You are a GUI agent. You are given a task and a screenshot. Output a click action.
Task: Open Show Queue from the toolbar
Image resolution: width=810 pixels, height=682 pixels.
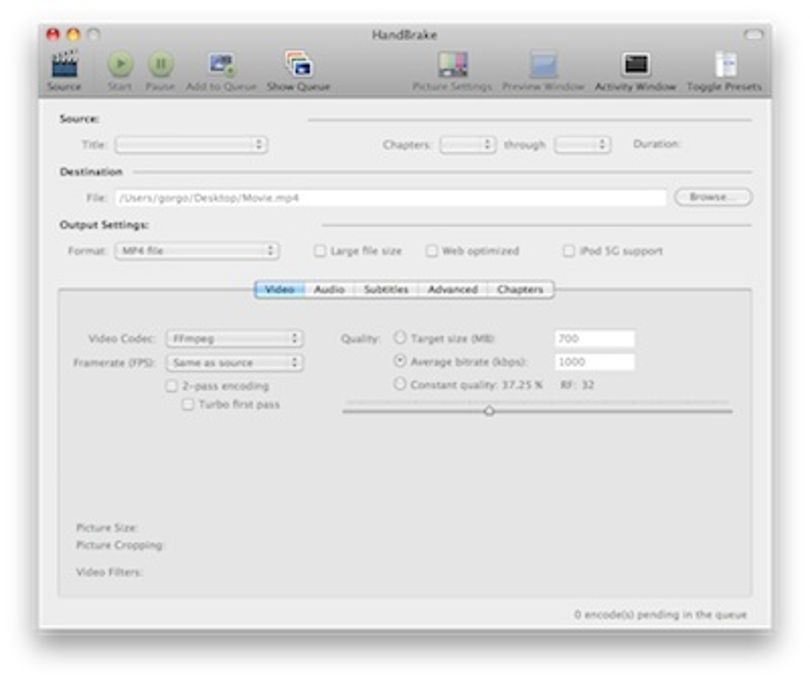(298, 64)
